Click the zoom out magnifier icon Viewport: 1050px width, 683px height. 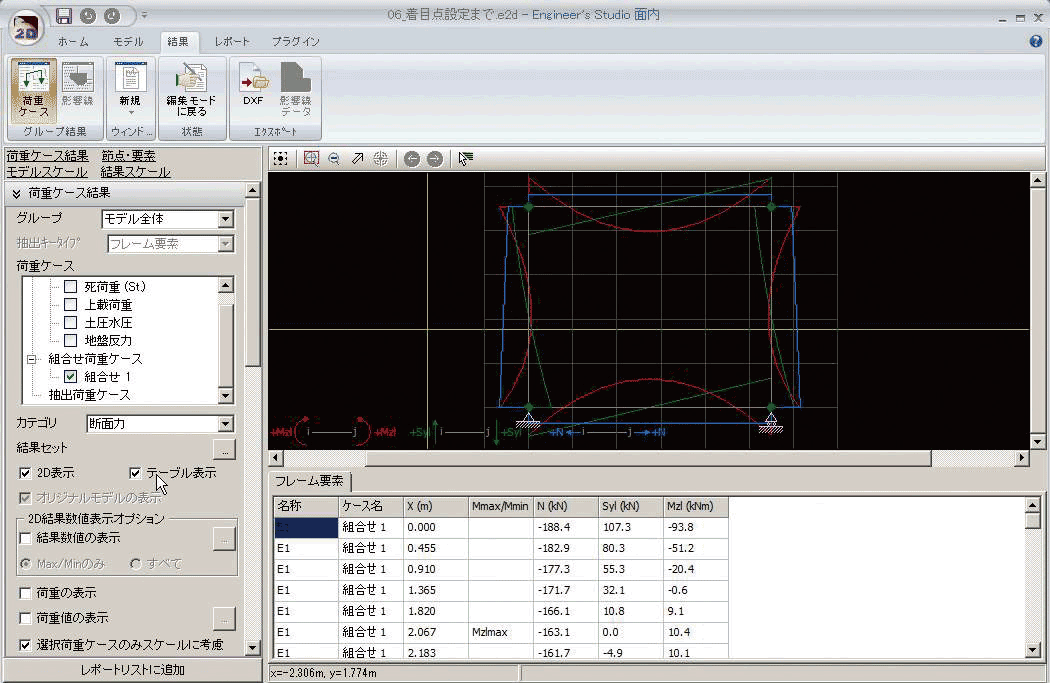point(334,159)
